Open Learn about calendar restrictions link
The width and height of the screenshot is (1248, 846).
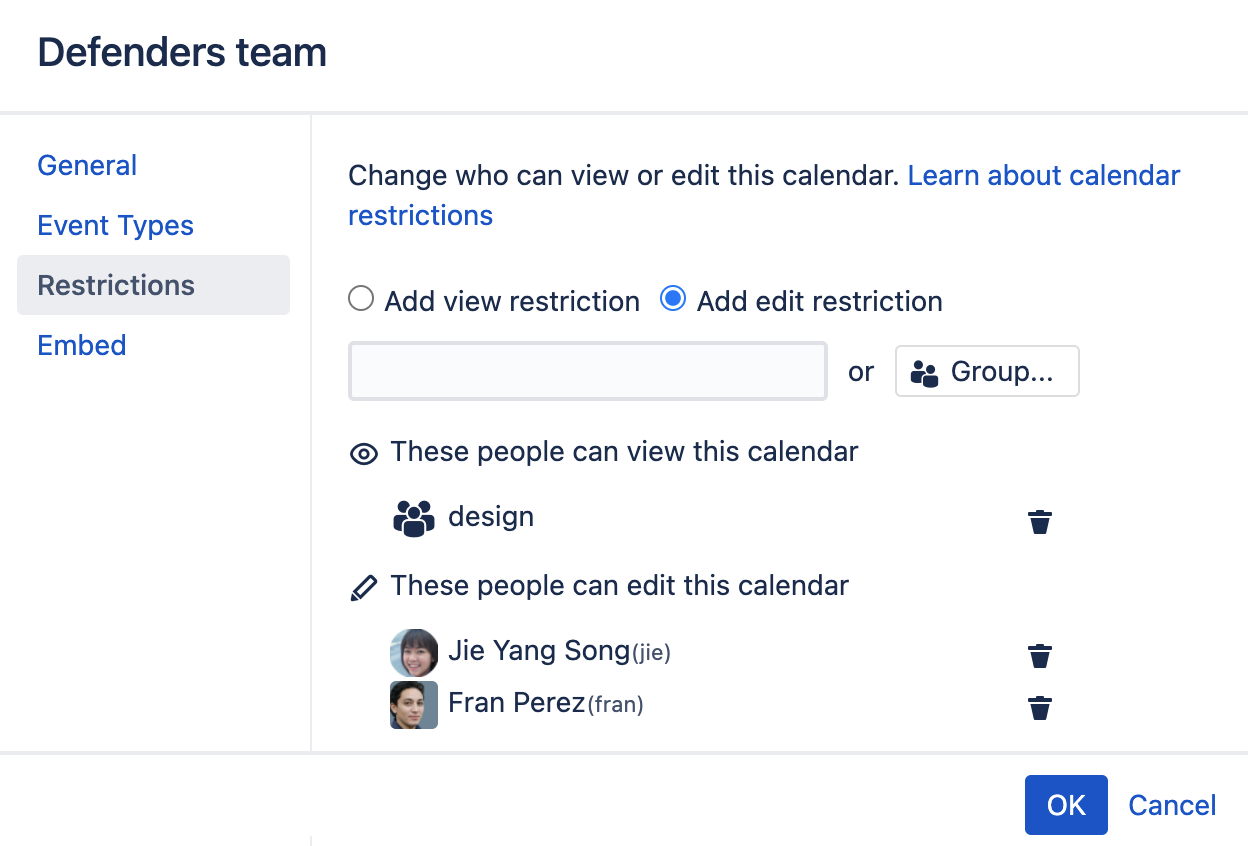click(1043, 176)
